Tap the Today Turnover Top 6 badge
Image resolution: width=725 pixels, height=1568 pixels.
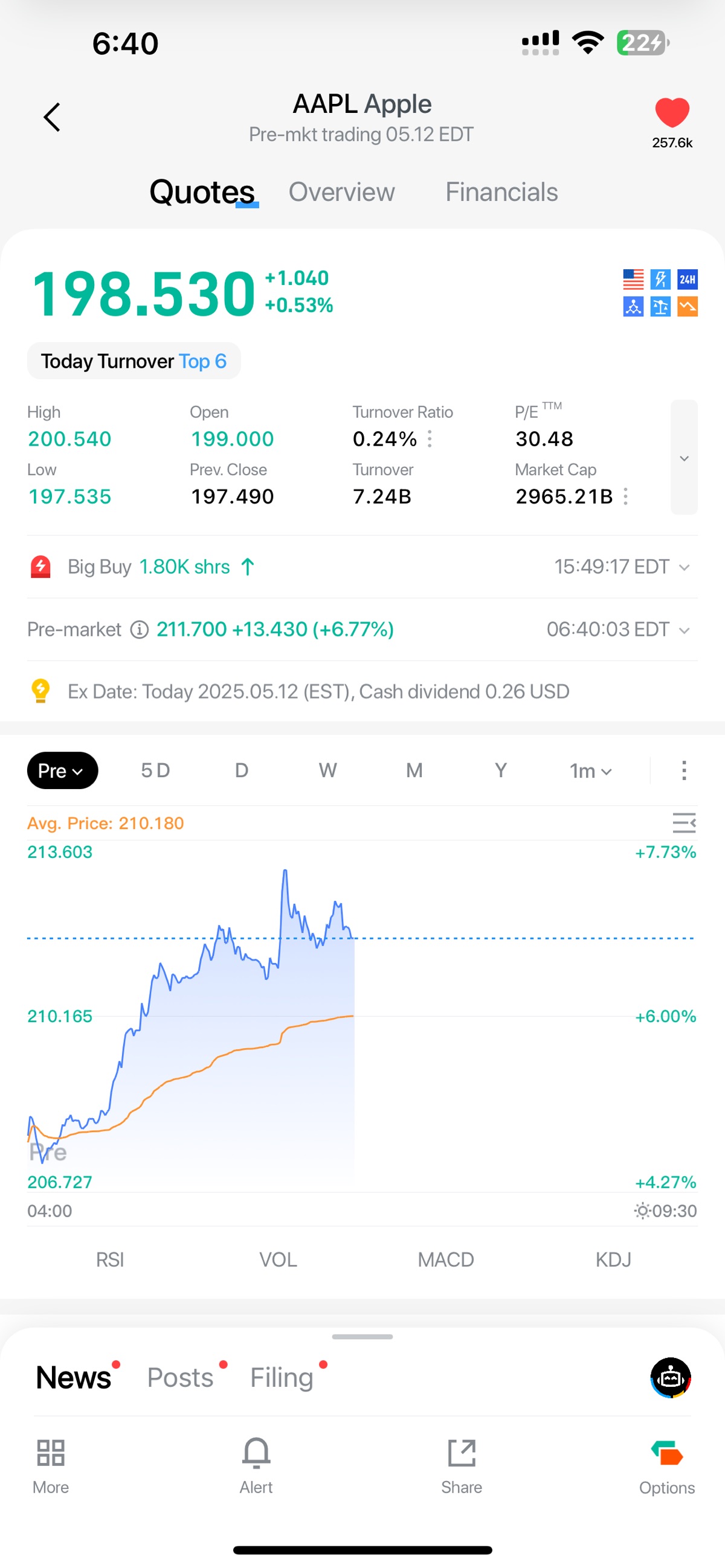coord(134,361)
